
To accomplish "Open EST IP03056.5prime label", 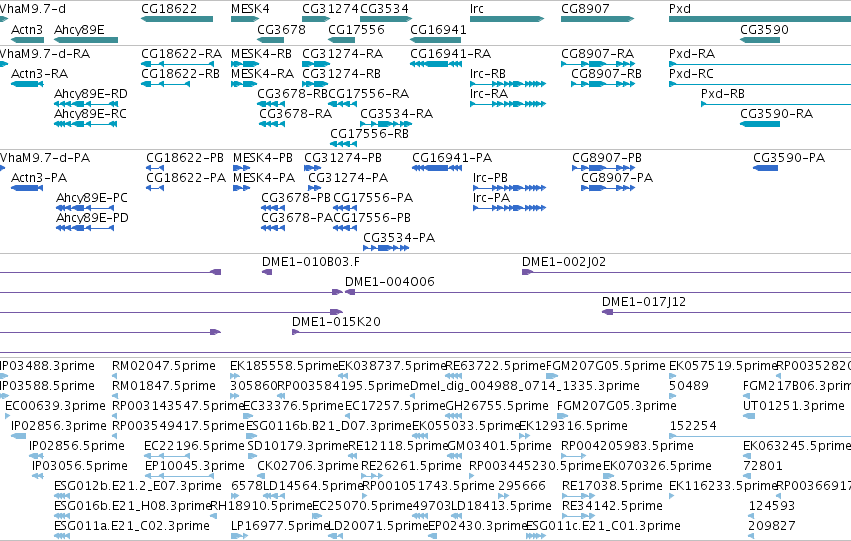I will (x=80, y=467).
